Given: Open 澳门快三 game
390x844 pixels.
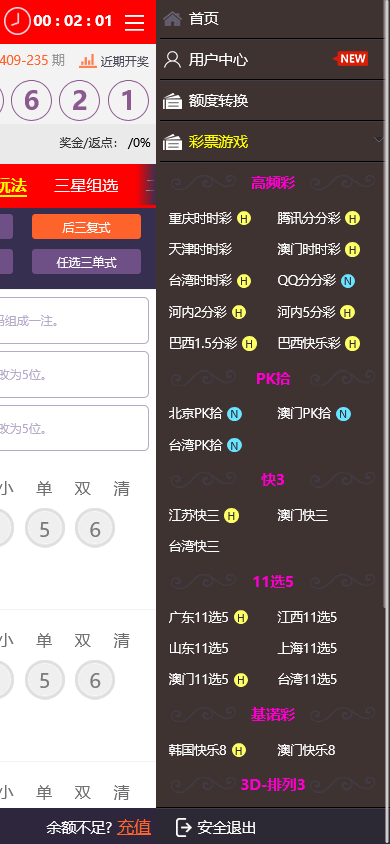Looking at the screenshot, I should (x=302, y=516).
